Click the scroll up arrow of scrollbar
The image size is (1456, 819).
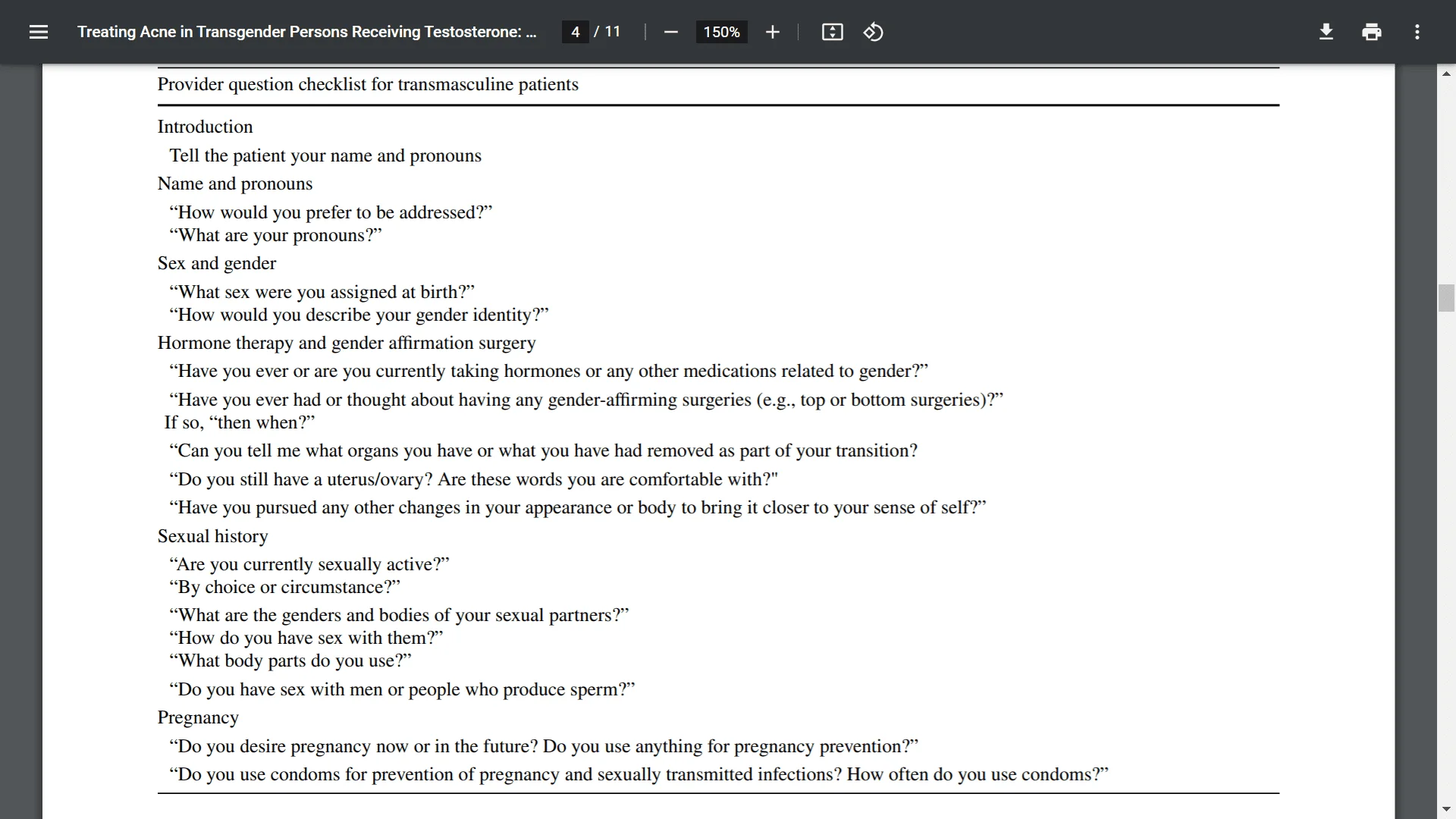click(x=1446, y=74)
